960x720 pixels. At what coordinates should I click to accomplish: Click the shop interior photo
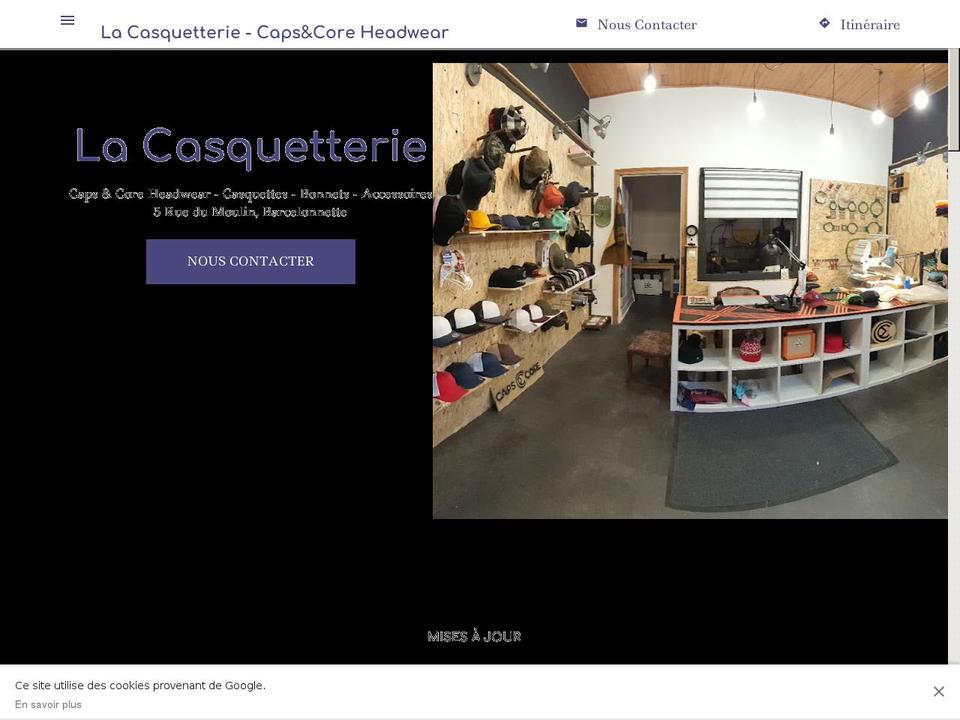point(690,291)
